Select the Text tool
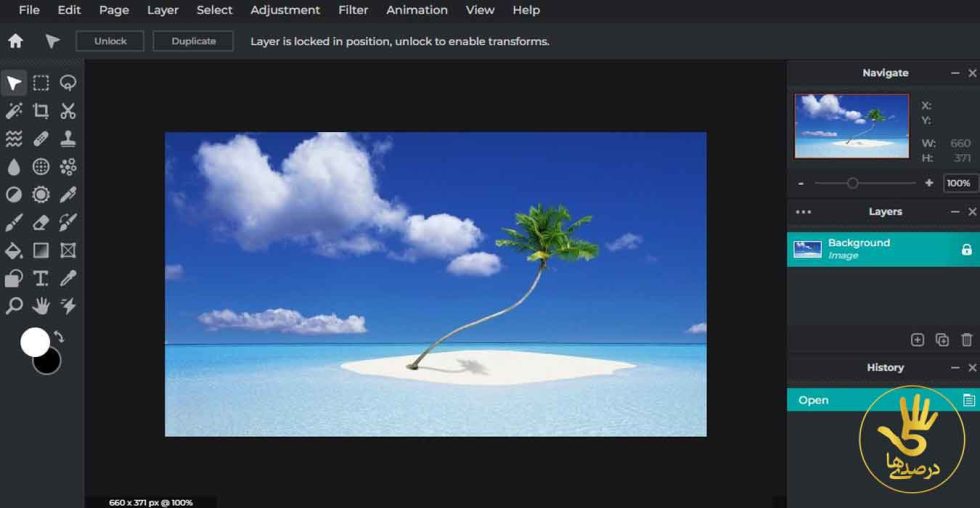 point(41,278)
